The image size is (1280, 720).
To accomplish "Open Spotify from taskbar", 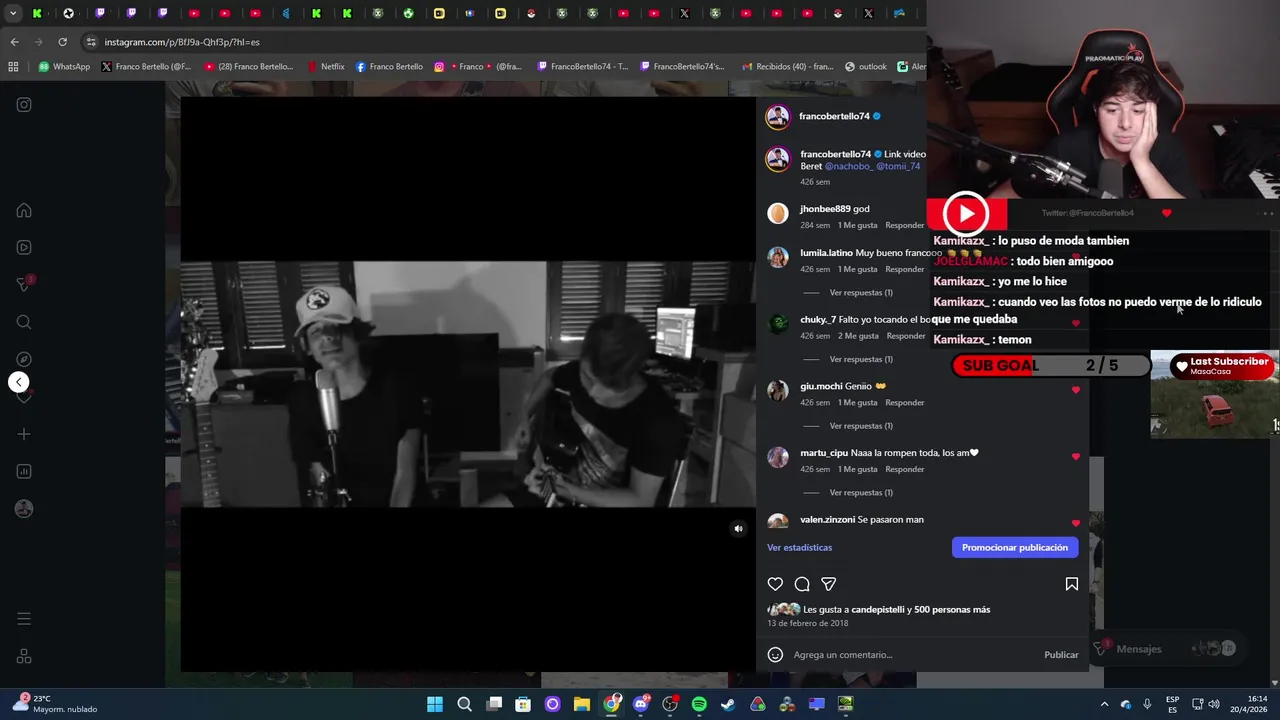I will click(x=699, y=704).
